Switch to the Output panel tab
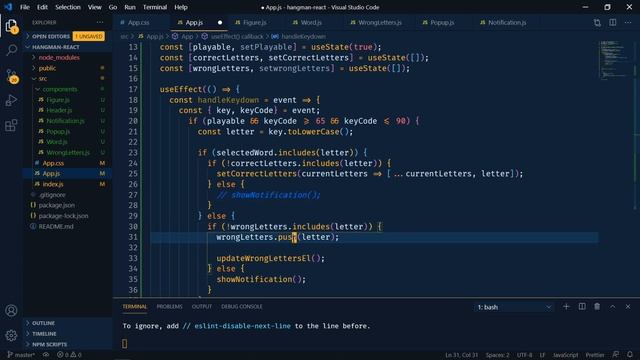640x360 pixels. 202,307
